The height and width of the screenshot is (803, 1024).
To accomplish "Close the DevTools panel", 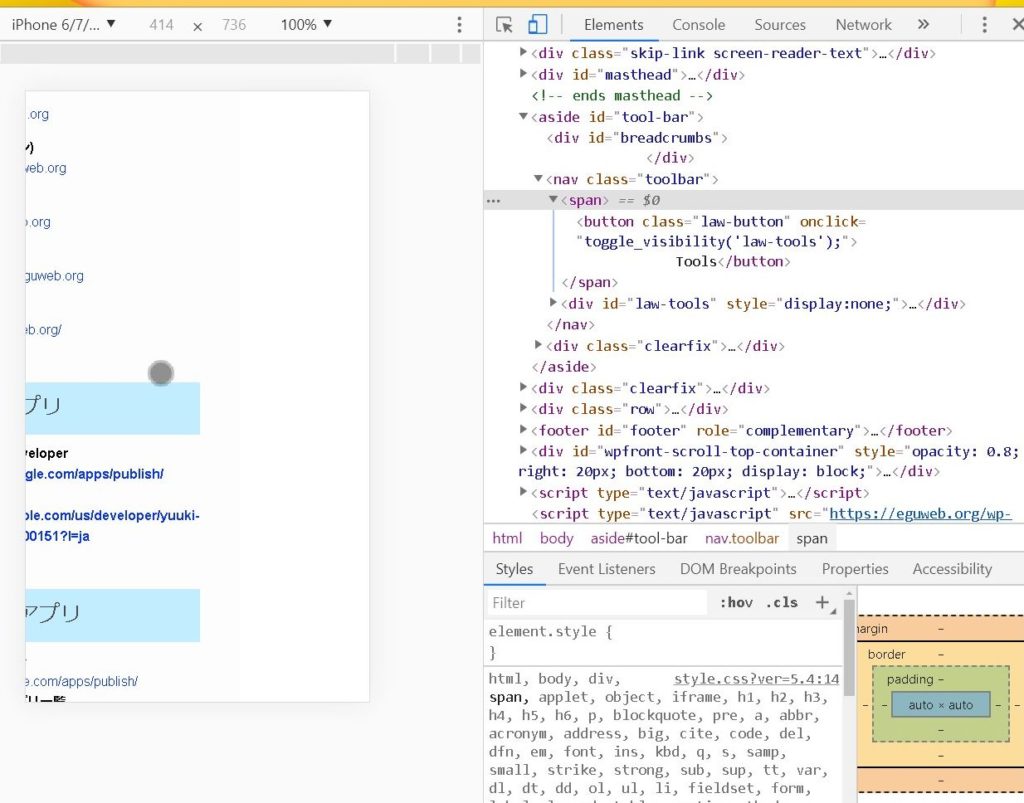I will pyautogui.click(x=1016, y=25).
